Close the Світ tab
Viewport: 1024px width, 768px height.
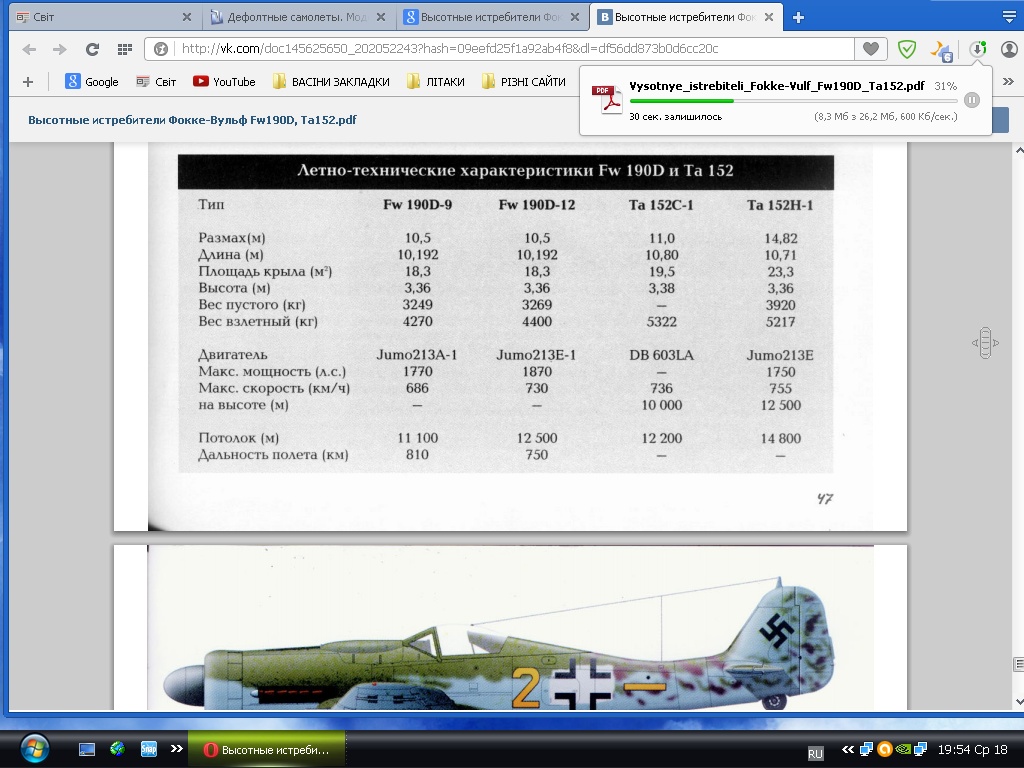point(187,17)
